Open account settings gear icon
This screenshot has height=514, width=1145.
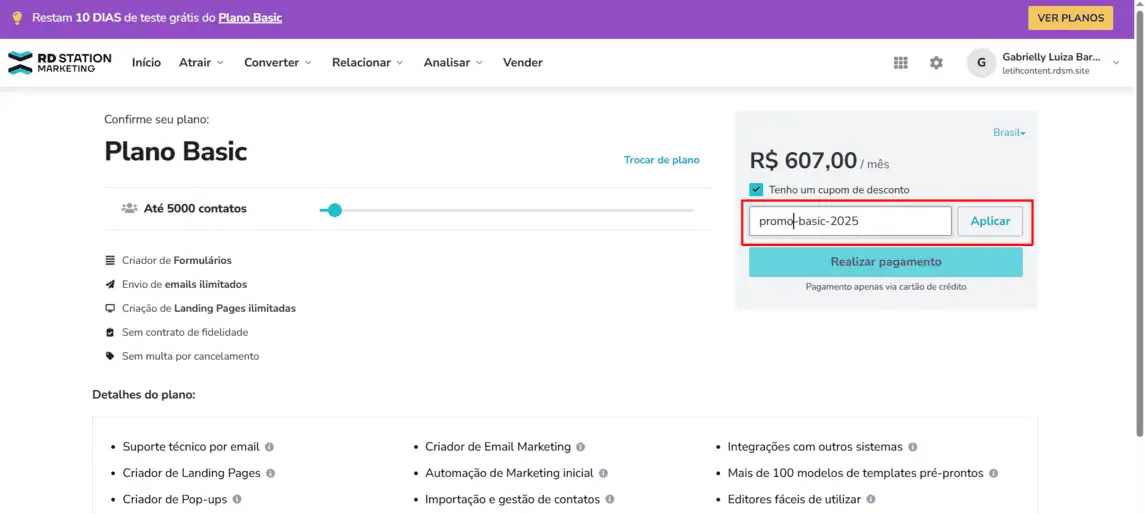(x=936, y=63)
